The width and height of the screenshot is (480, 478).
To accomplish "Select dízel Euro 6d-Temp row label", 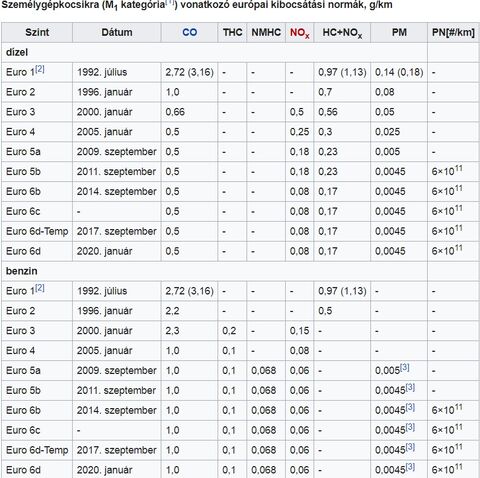I will [37, 231].
